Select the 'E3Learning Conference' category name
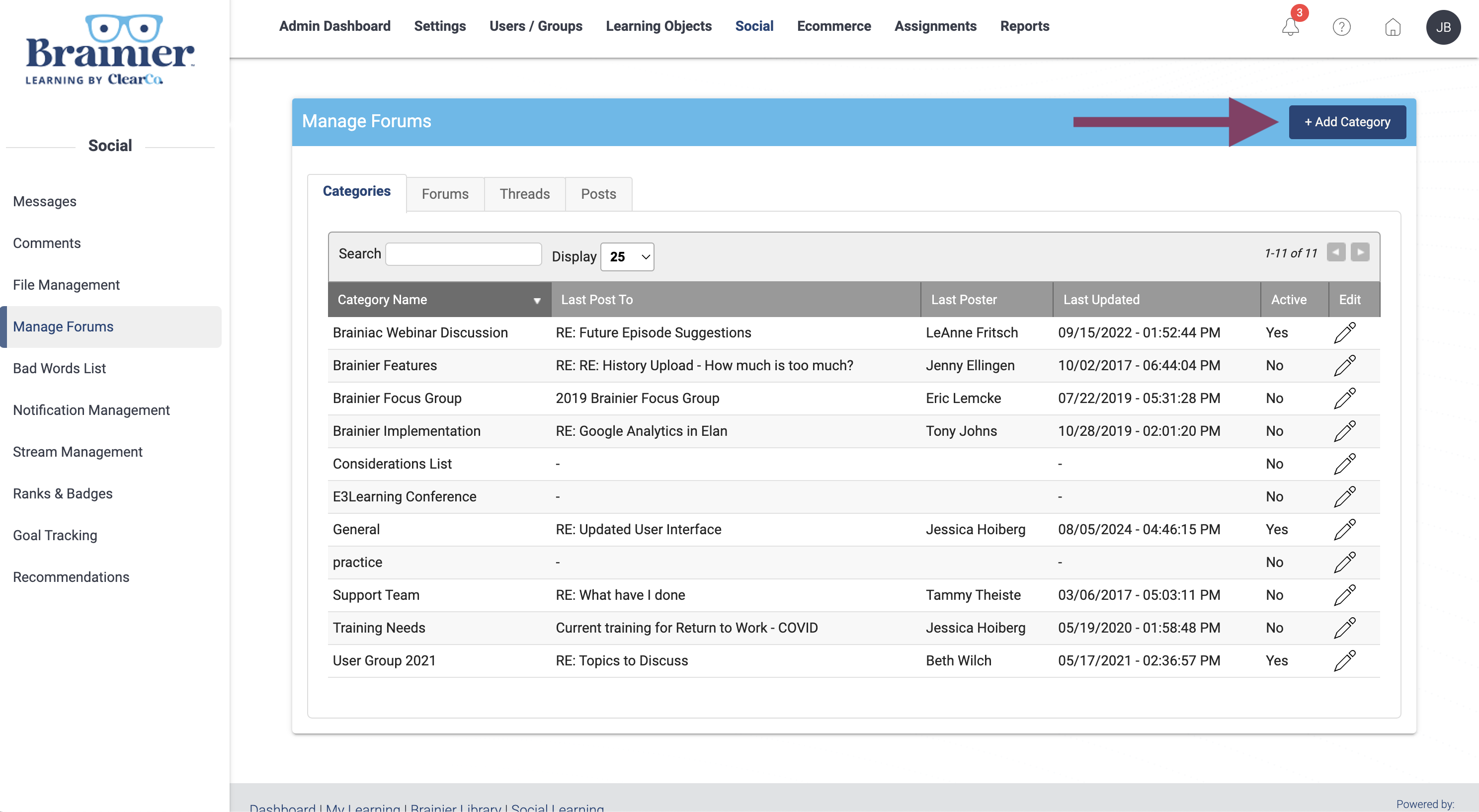 click(405, 497)
